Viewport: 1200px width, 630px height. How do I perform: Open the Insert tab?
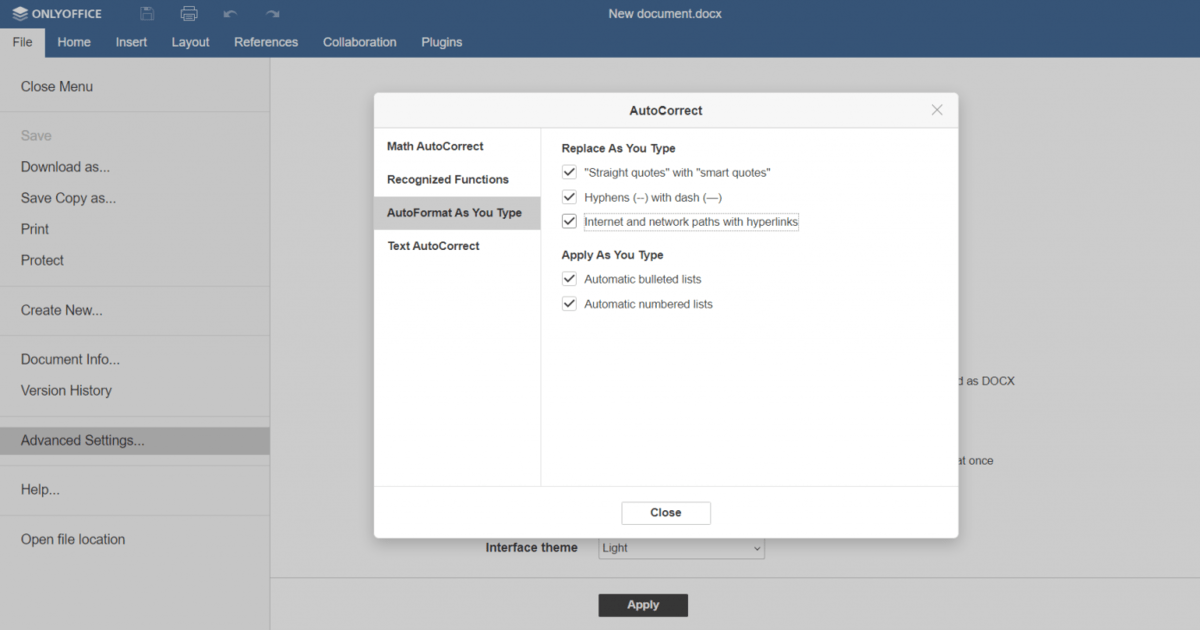(131, 42)
